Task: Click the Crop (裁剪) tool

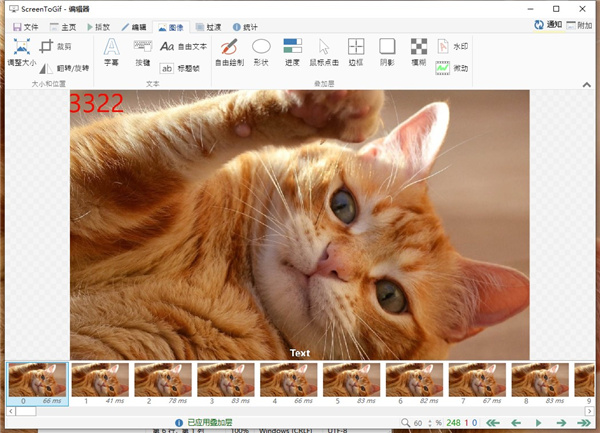Action: (x=55, y=46)
